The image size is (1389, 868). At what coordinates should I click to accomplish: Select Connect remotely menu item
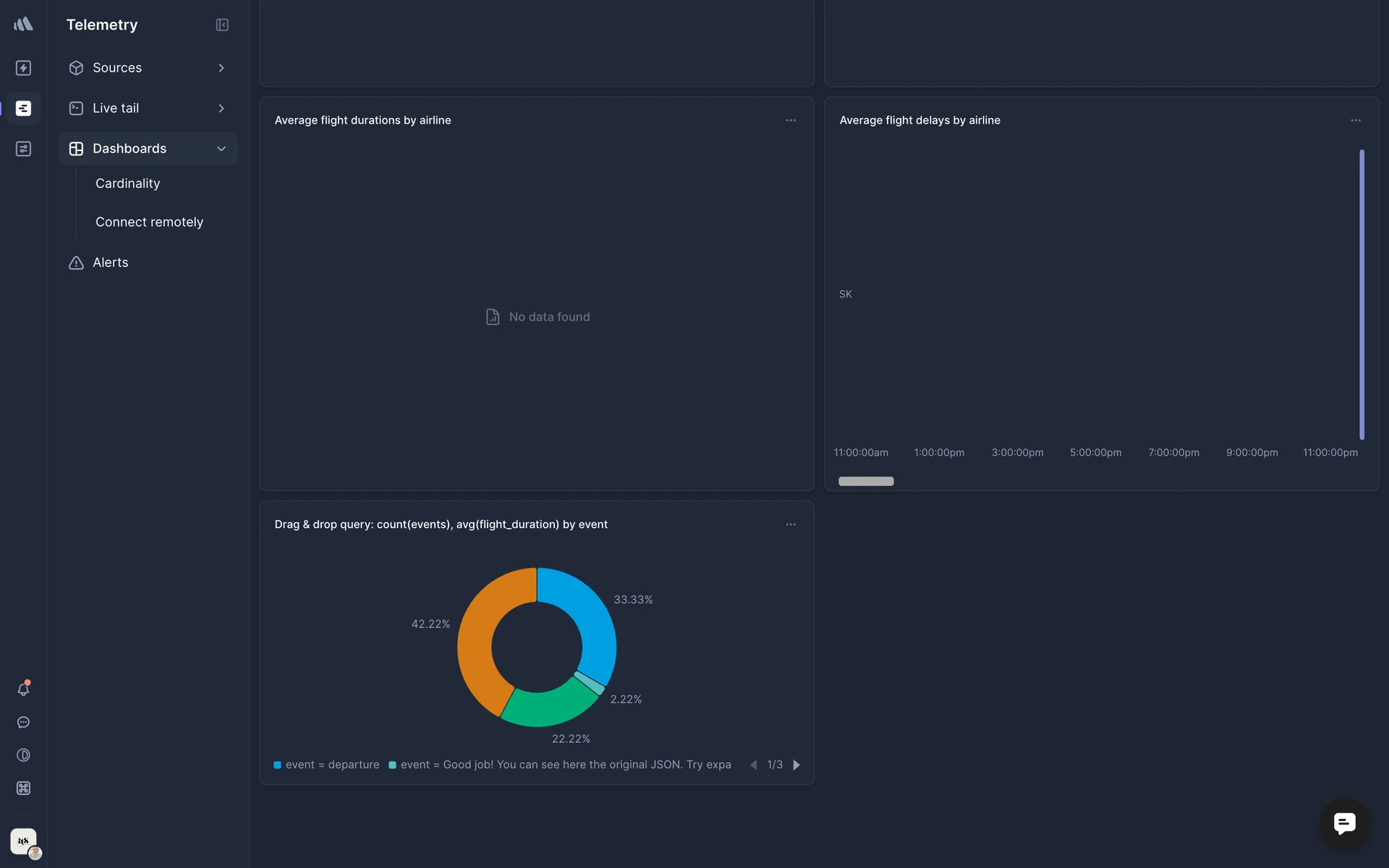coord(149,222)
